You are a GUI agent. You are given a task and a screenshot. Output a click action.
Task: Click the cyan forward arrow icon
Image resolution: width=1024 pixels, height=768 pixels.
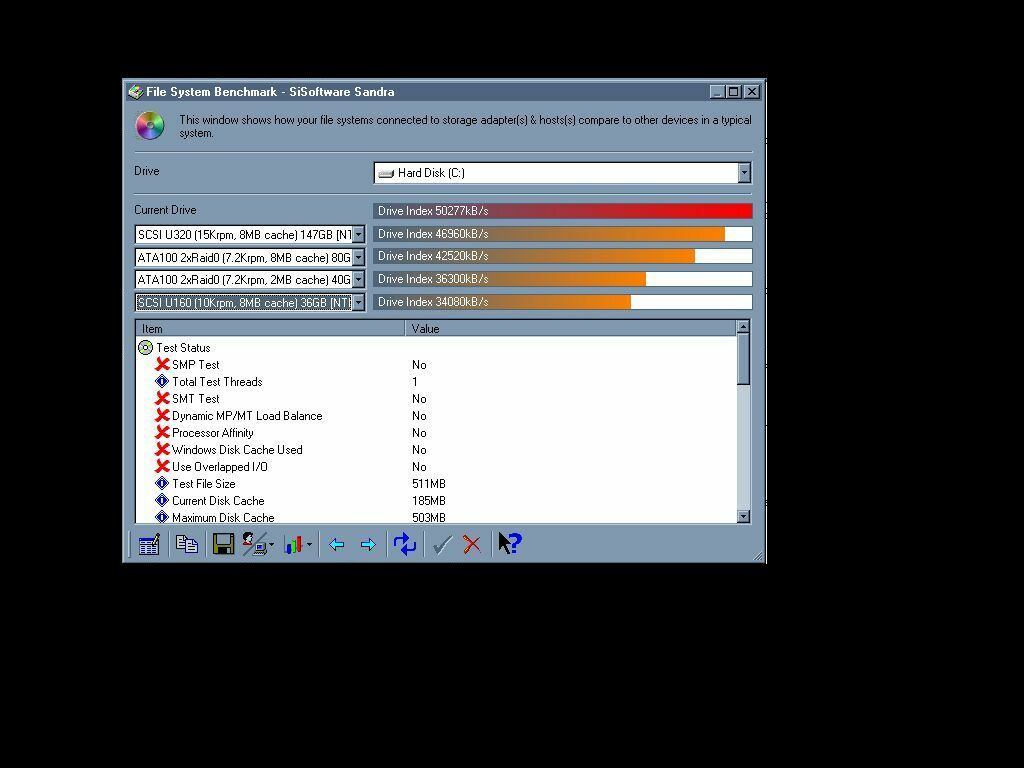point(368,544)
